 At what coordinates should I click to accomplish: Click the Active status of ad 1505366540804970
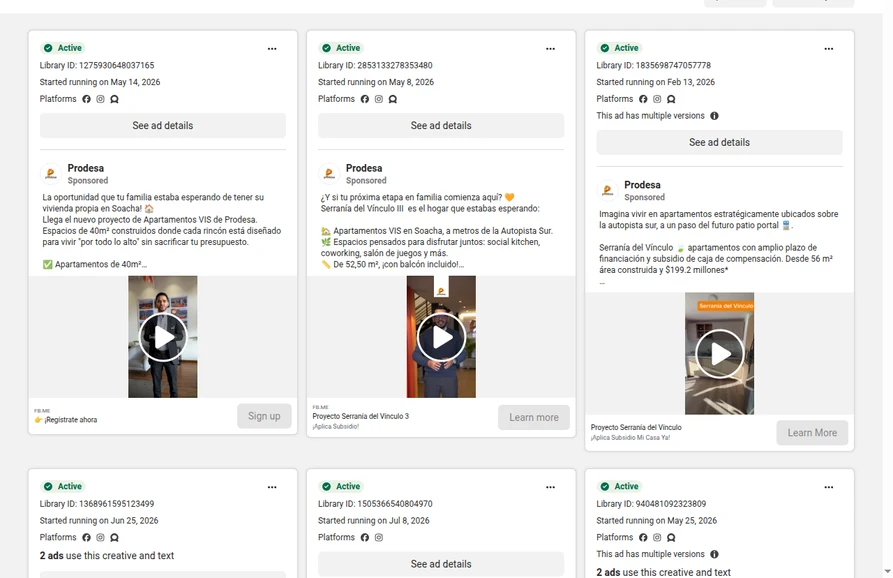coord(342,487)
